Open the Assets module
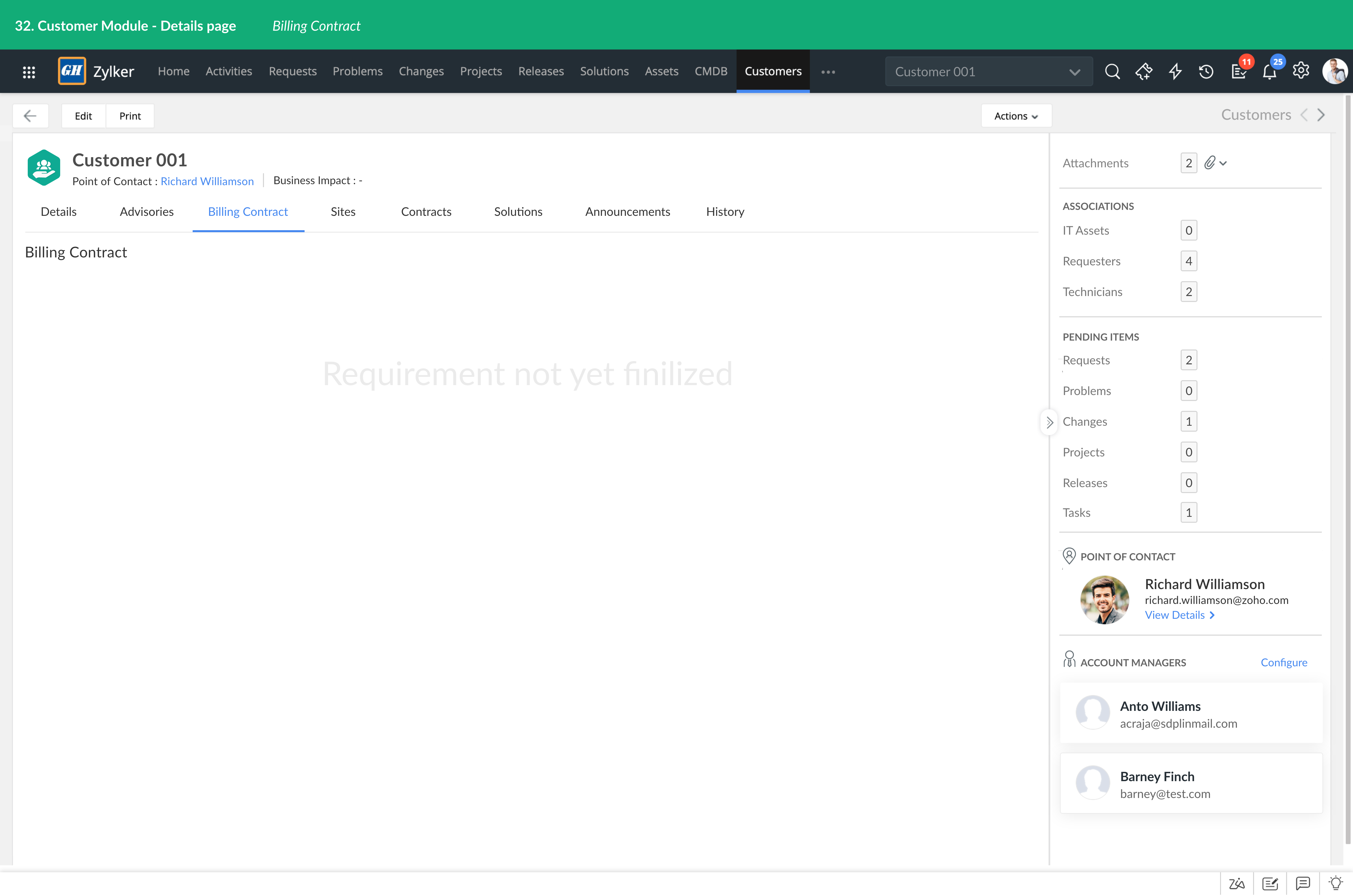This screenshot has height=896, width=1353. [x=662, y=72]
